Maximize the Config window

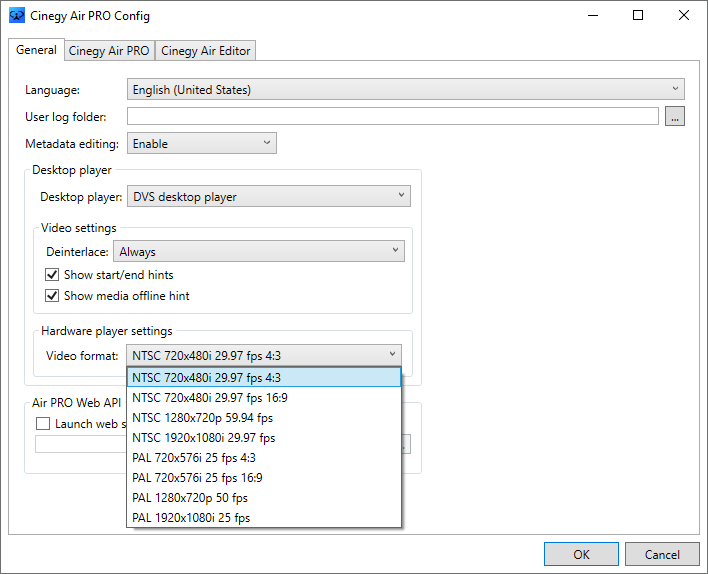point(638,15)
